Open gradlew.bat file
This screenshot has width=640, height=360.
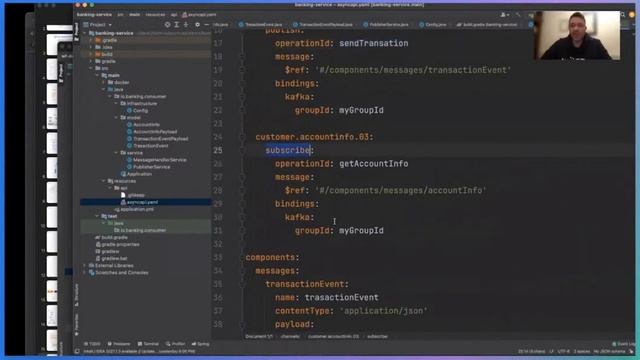pos(111,258)
